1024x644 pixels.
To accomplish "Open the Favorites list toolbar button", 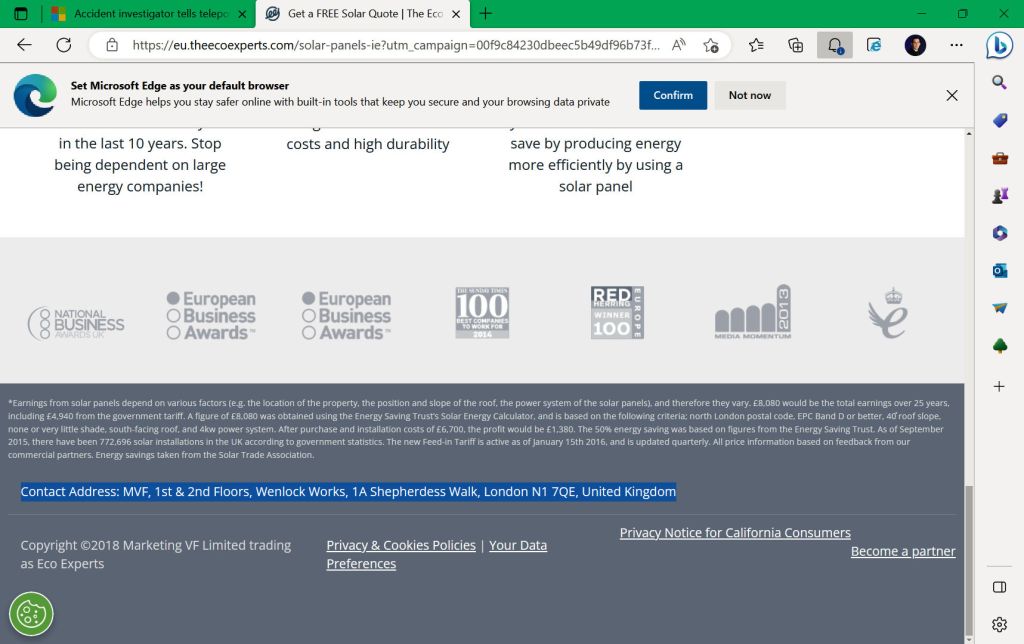I will coord(756,45).
